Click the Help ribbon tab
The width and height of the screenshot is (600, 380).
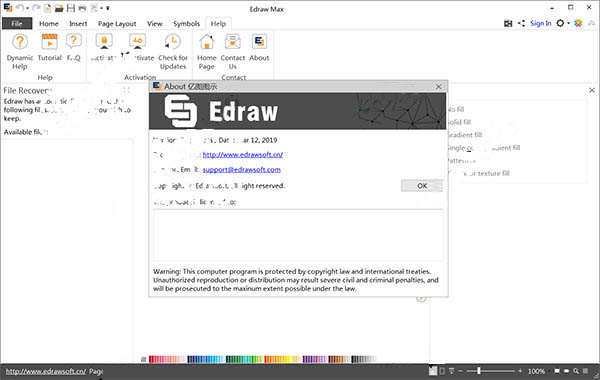tap(218, 23)
